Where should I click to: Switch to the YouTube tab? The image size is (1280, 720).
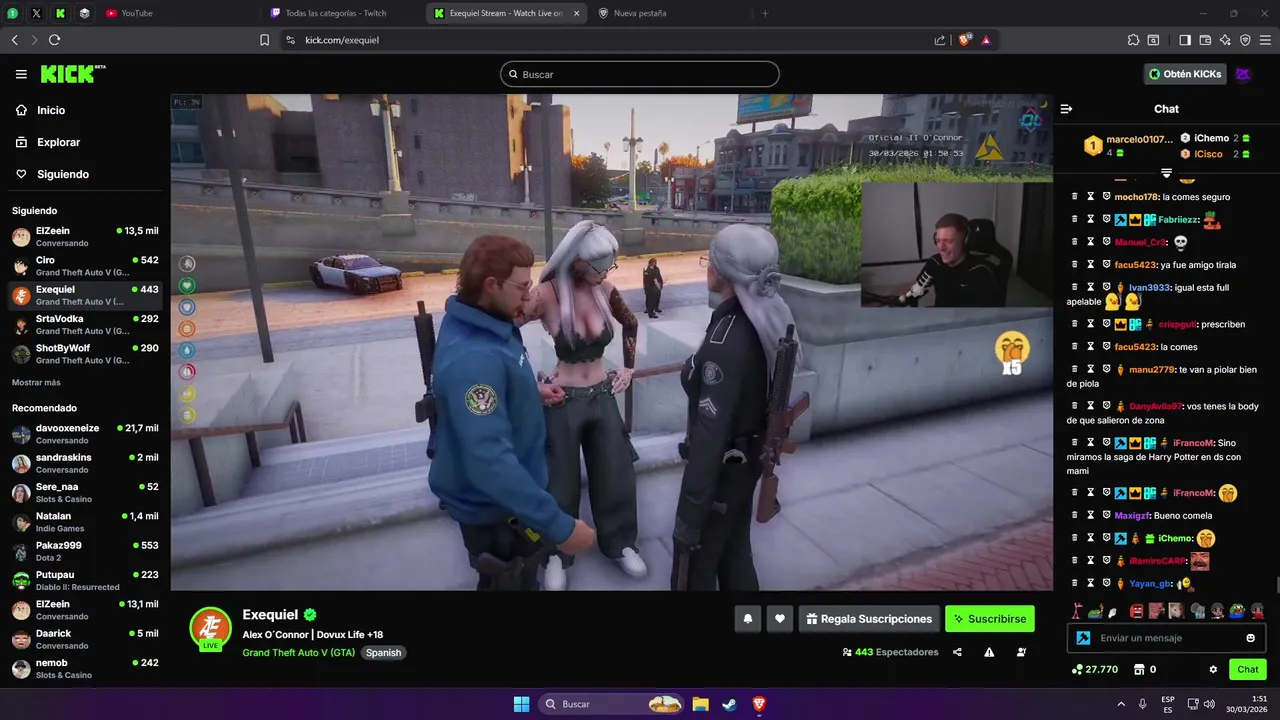[x=180, y=13]
